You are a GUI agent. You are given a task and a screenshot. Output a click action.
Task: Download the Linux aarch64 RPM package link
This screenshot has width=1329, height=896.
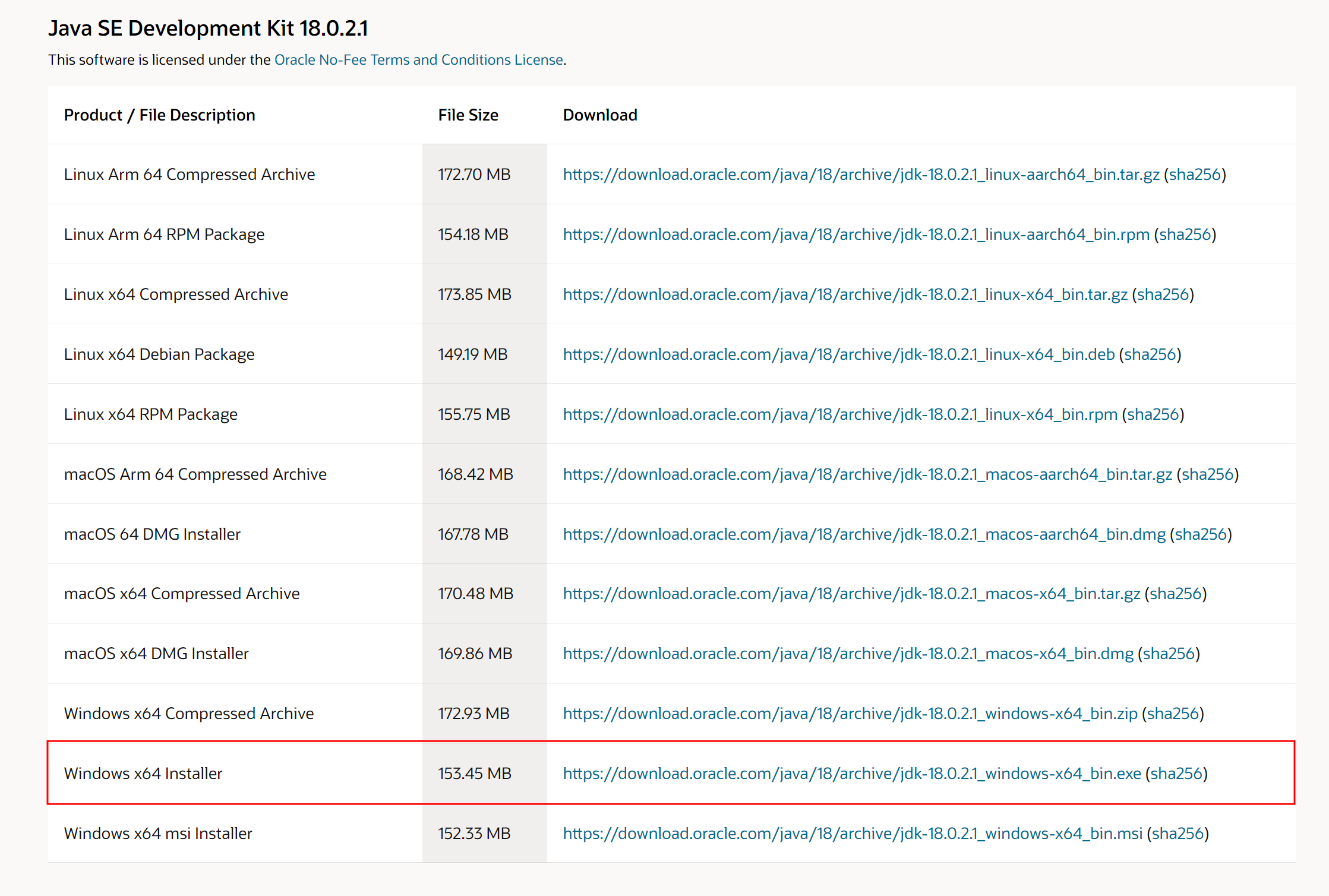click(856, 235)
